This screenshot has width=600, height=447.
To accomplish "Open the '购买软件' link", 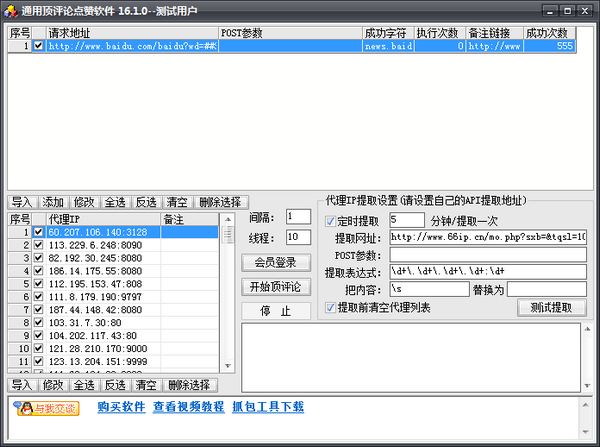I will (x=121, y=407).
